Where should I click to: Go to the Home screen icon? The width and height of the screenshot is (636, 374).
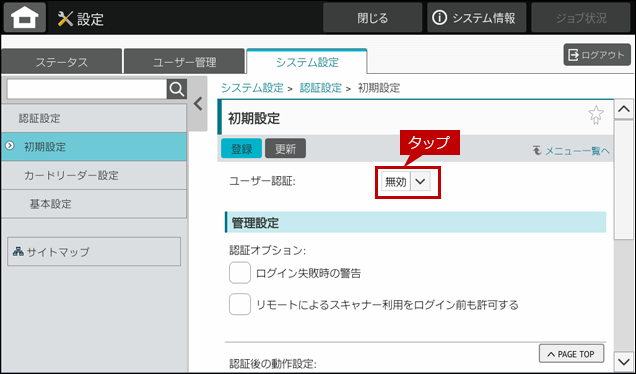[25, 17]
